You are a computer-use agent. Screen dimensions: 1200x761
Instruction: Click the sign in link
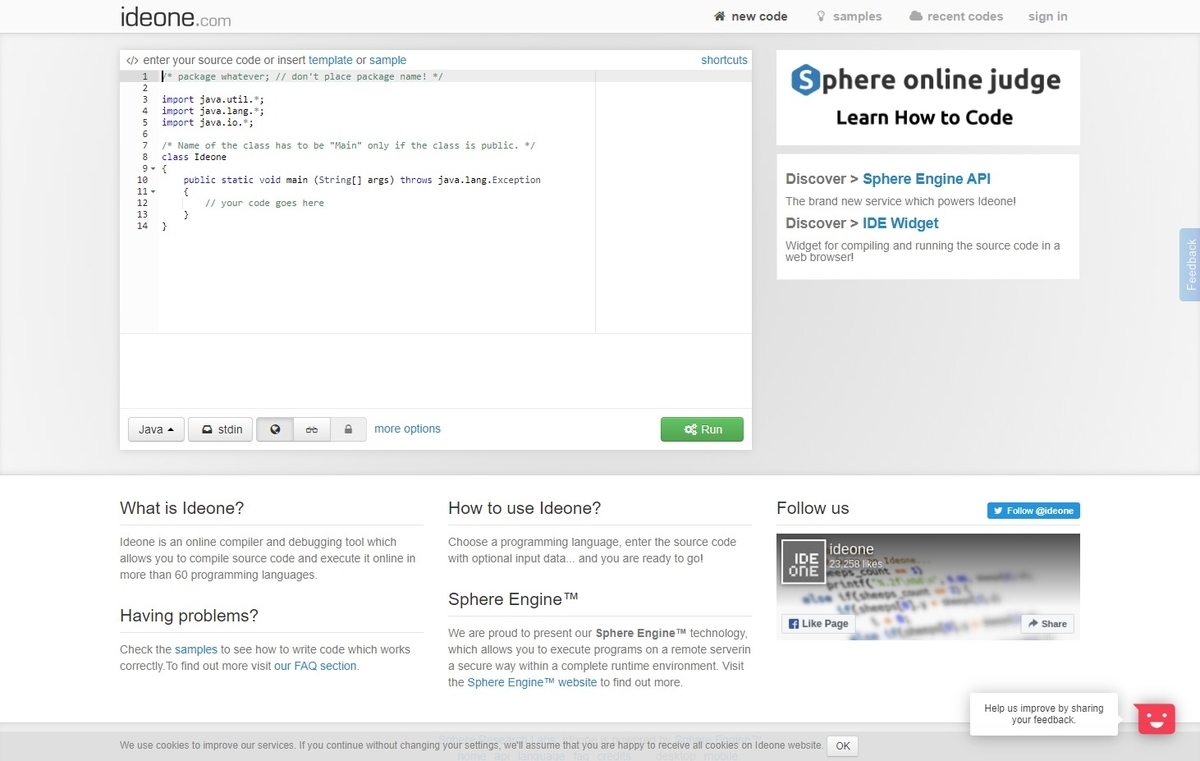[x=1048, y=16]
